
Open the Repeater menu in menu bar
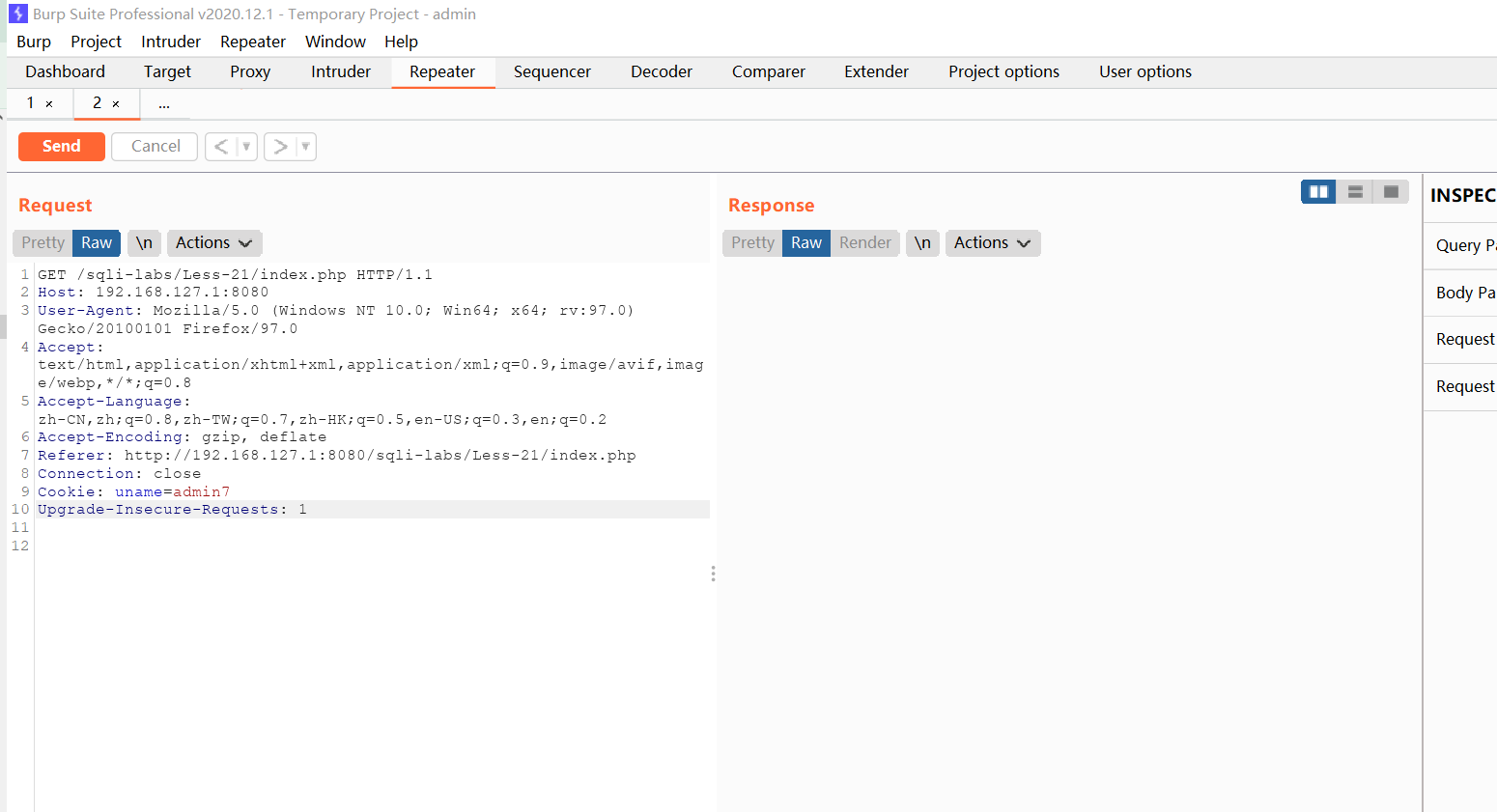pos(253,42)
